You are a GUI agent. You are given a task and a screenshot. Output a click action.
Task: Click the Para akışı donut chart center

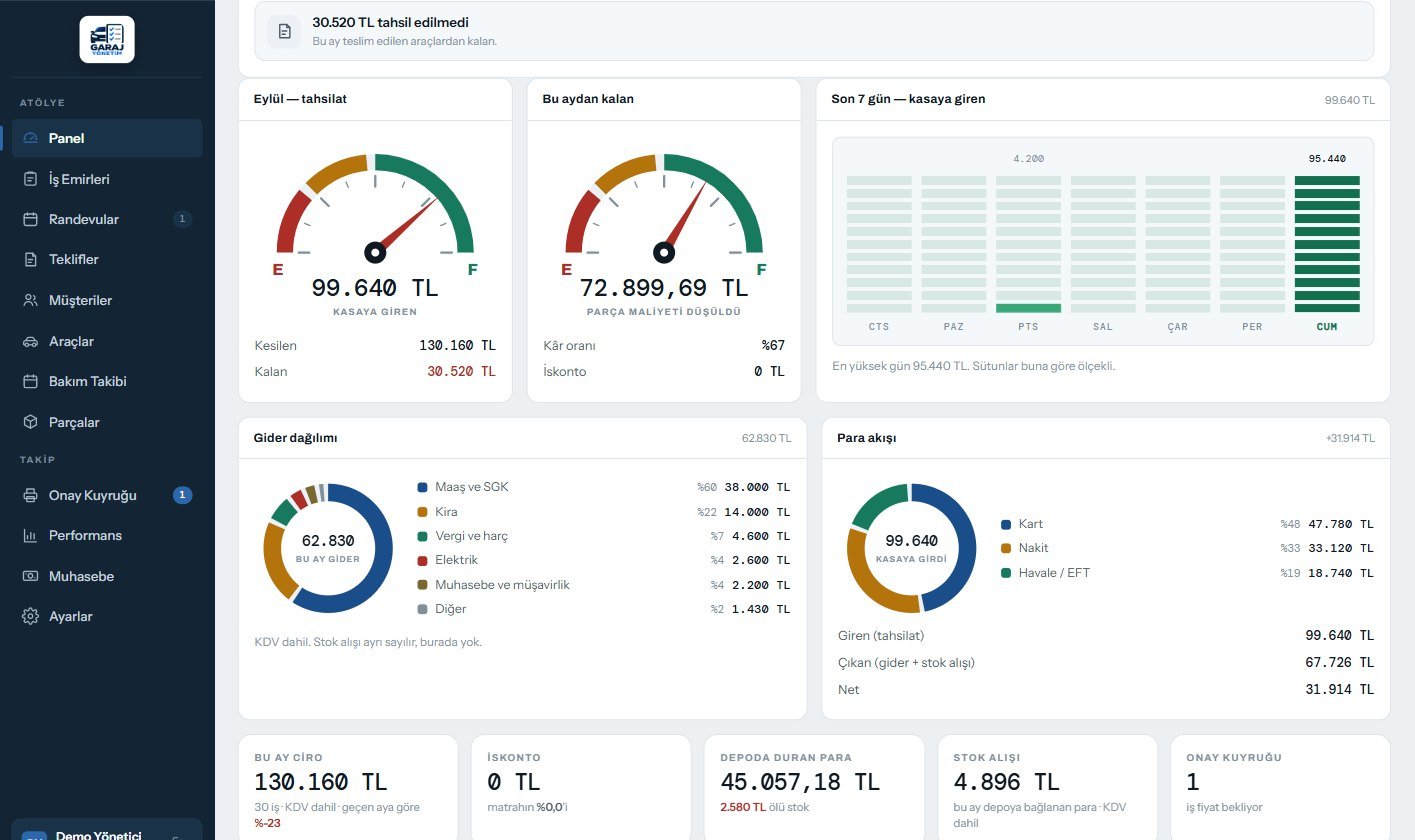coord(911,548)
